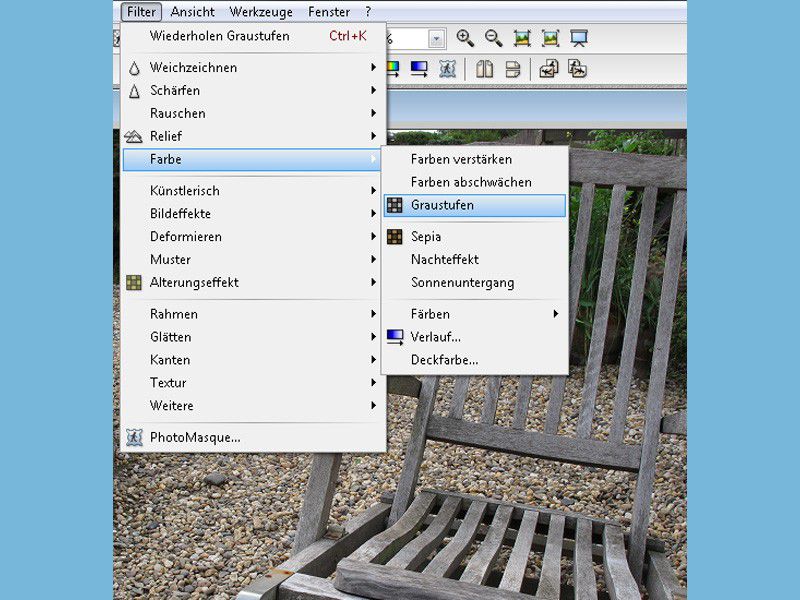Viewport: 800px width, 600px height.
Task: Open the Filter menu
Action: (141, 12)
